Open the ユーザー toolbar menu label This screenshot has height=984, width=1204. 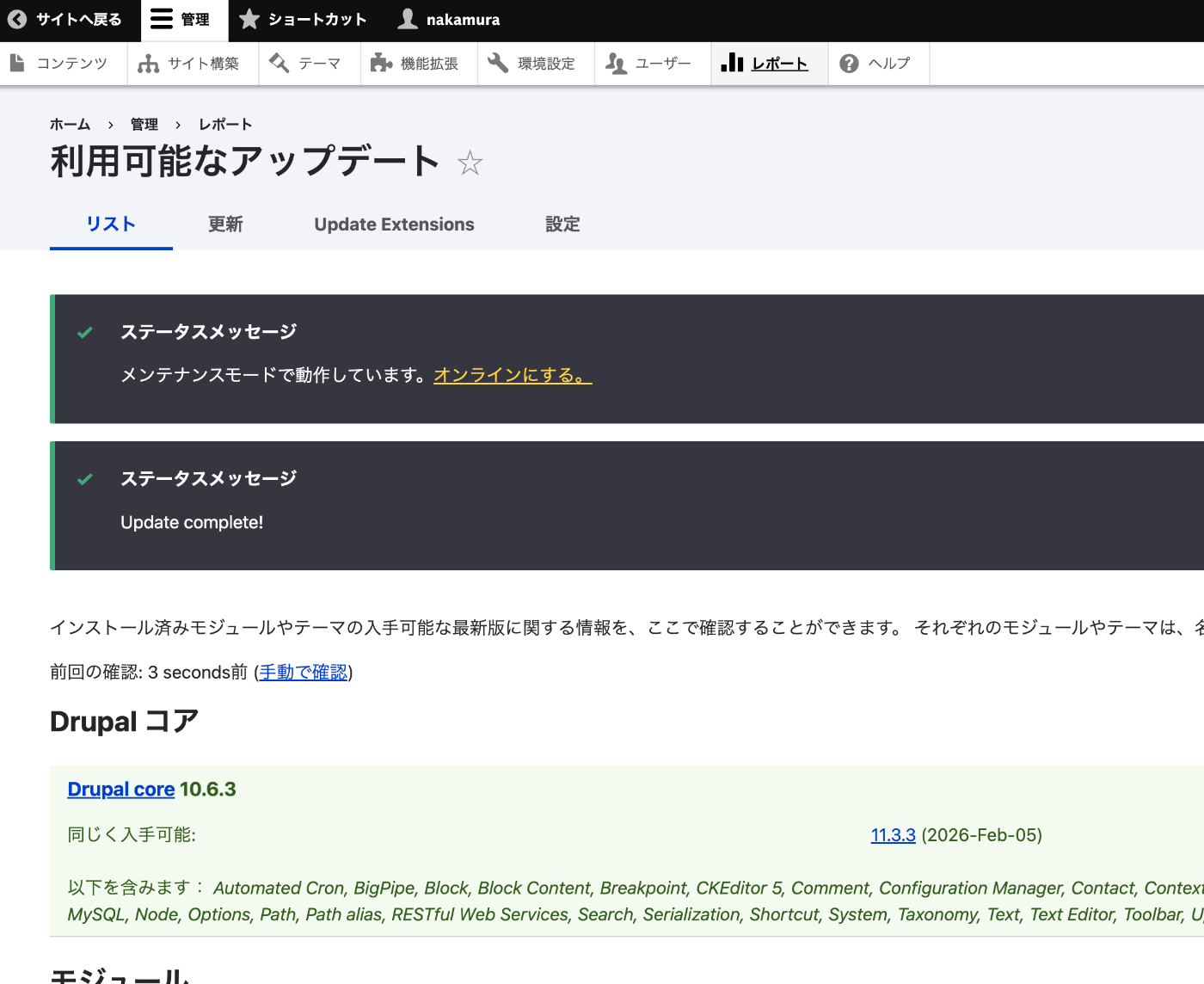tap(663, 64)
